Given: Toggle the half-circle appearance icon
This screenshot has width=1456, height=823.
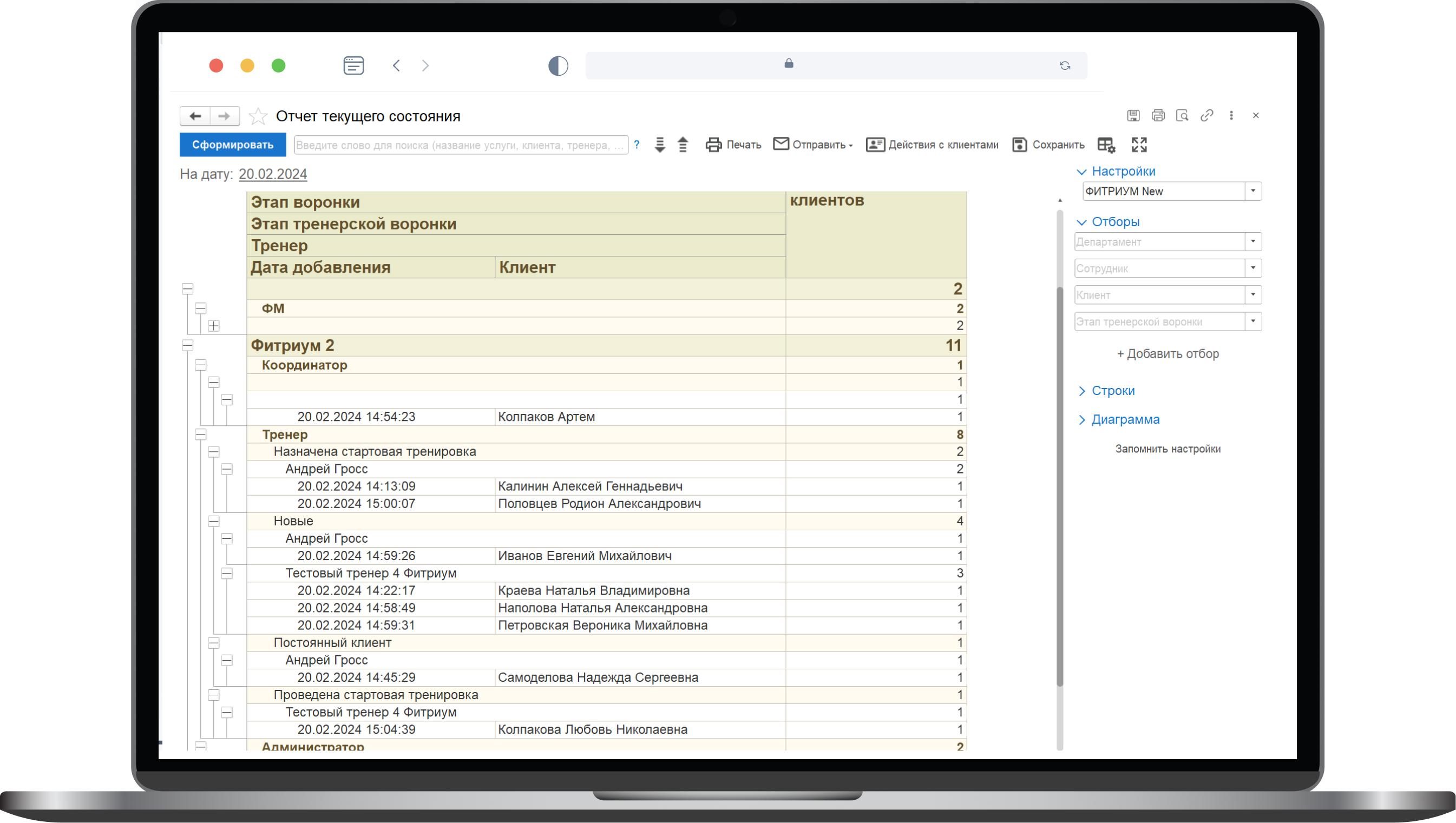Looking at the screenshot, I should tap(558, 65).
